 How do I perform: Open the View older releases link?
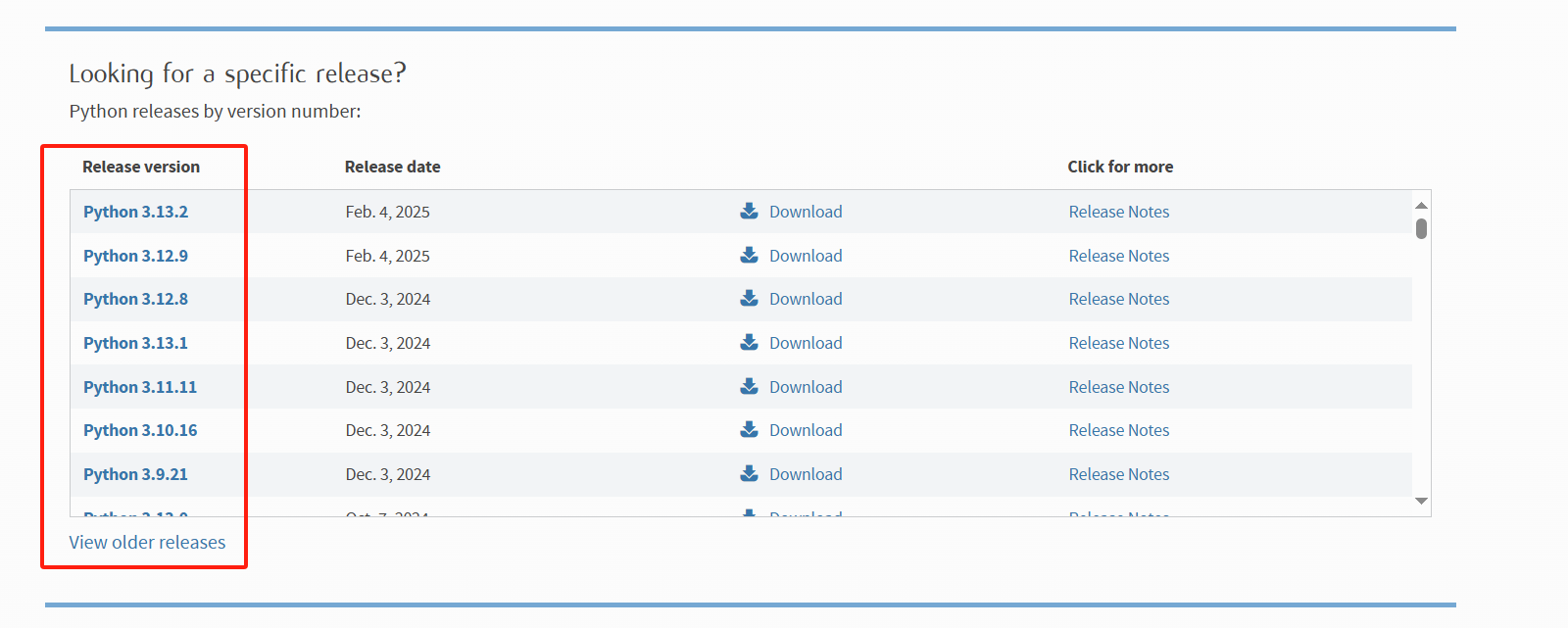(x=147, y=542)
